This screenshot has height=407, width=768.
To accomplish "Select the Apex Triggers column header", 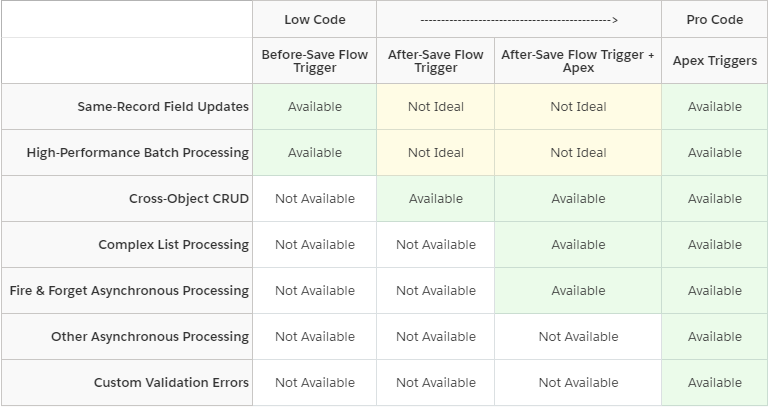I will tap(714, 61).
